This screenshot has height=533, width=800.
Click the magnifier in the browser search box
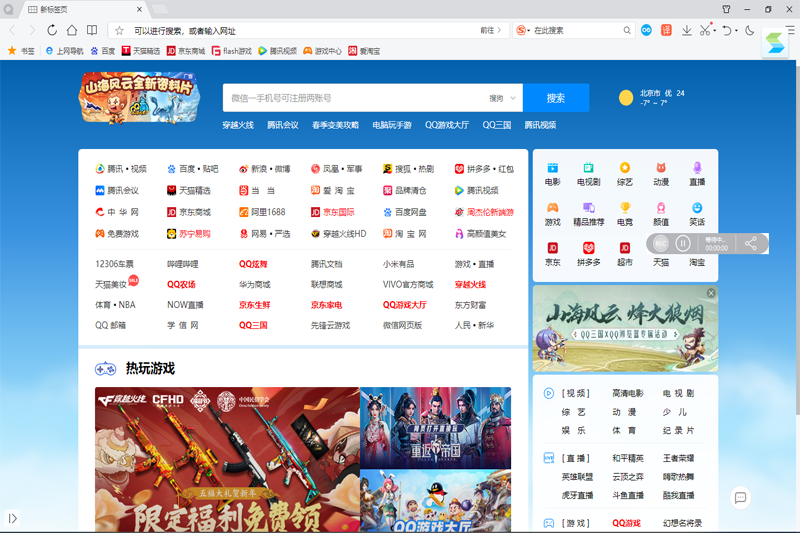click(627, 31)
